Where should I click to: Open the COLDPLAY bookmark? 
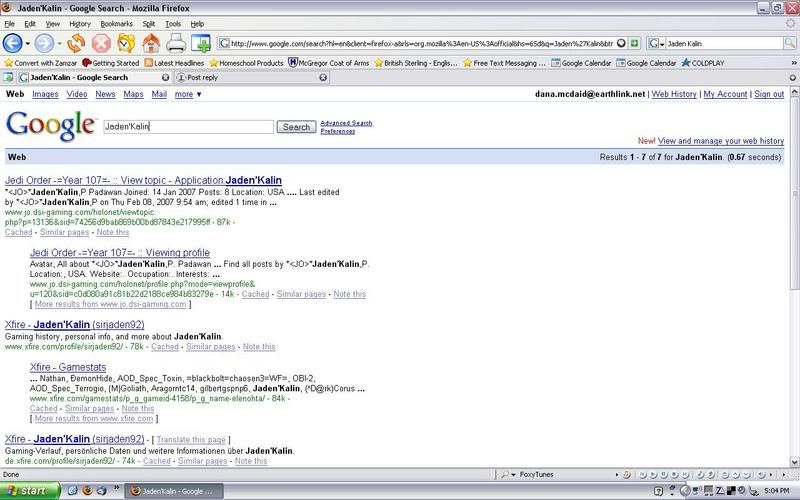tap(703, 63)
